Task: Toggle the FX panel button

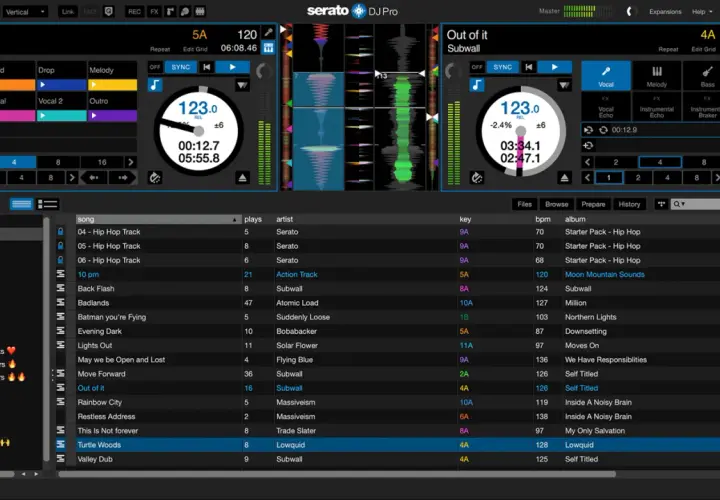Action: [154, 11]
